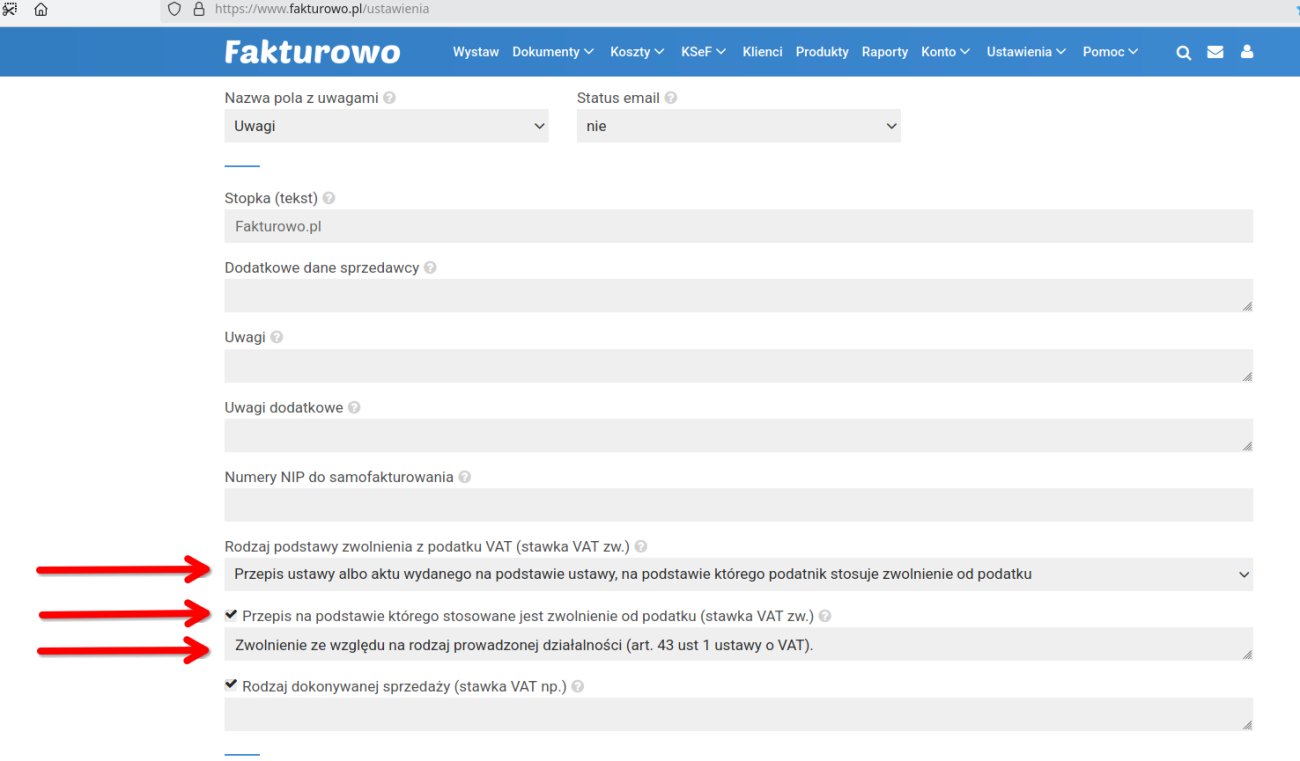
Task: Open the Dokumenty menu
Action: click(x=552, y=52)
